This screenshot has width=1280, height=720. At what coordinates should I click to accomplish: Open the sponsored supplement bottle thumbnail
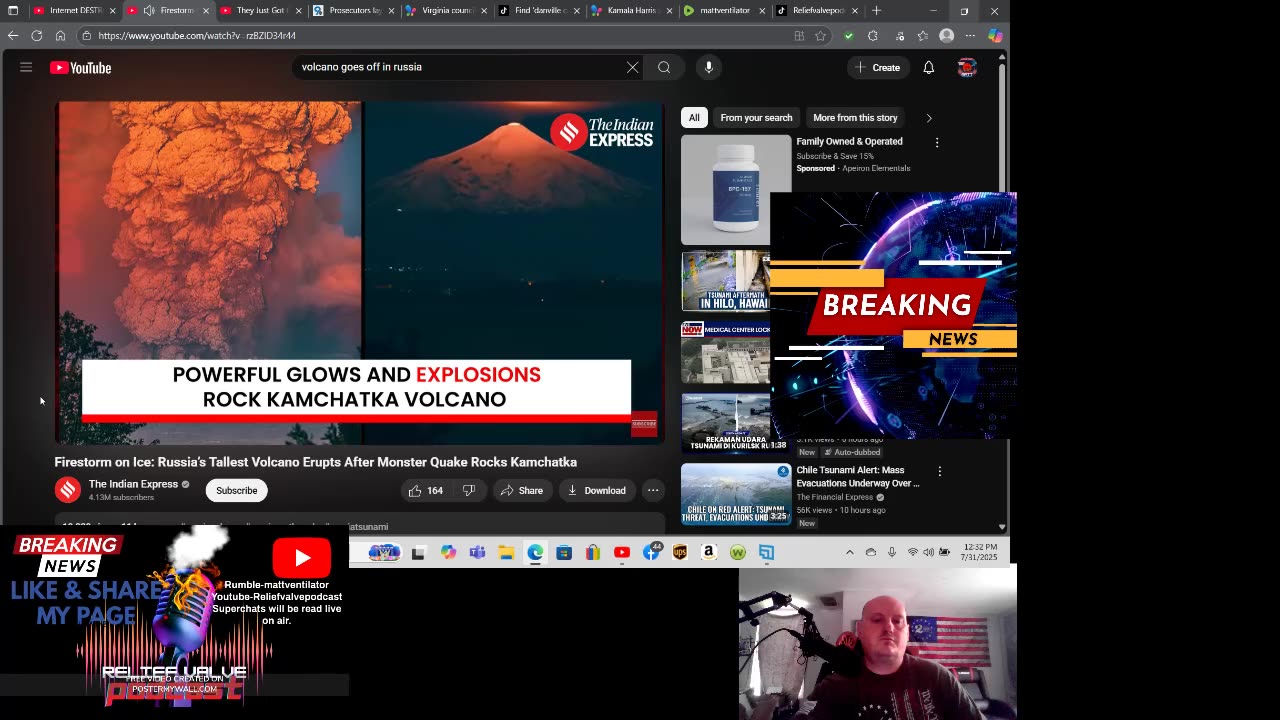point(736,189)
